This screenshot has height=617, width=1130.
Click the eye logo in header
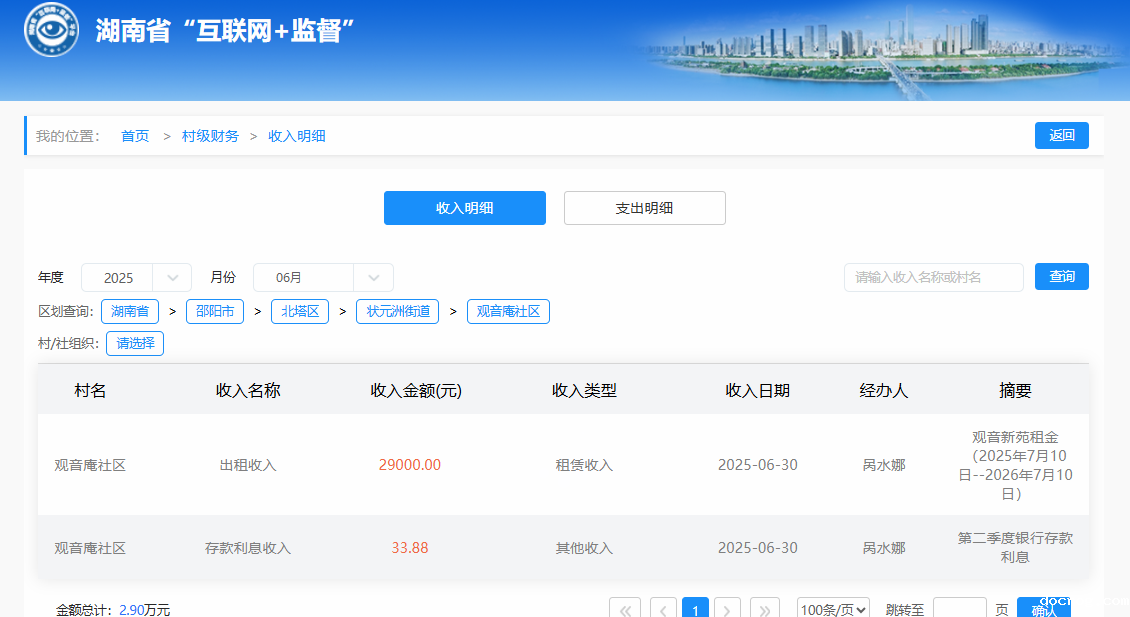pos(51,30)
